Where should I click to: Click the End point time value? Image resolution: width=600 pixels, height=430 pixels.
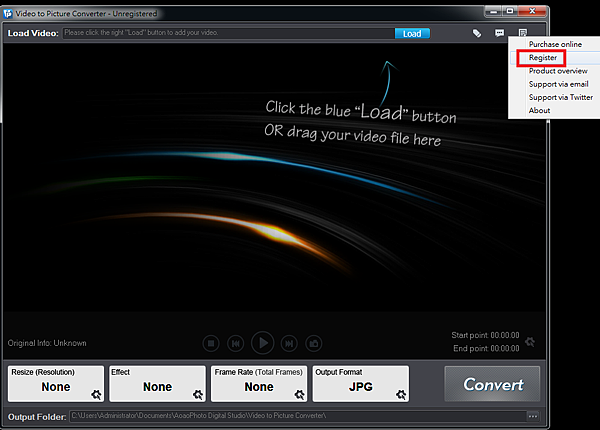[x=505, y=349]
